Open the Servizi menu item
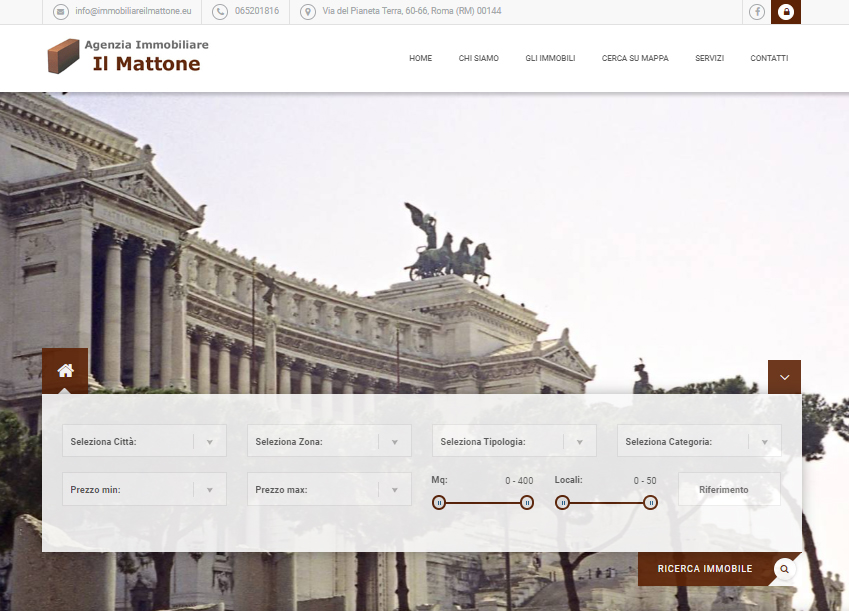The height and width of the screenshot is (611, 849). (709, 58)
